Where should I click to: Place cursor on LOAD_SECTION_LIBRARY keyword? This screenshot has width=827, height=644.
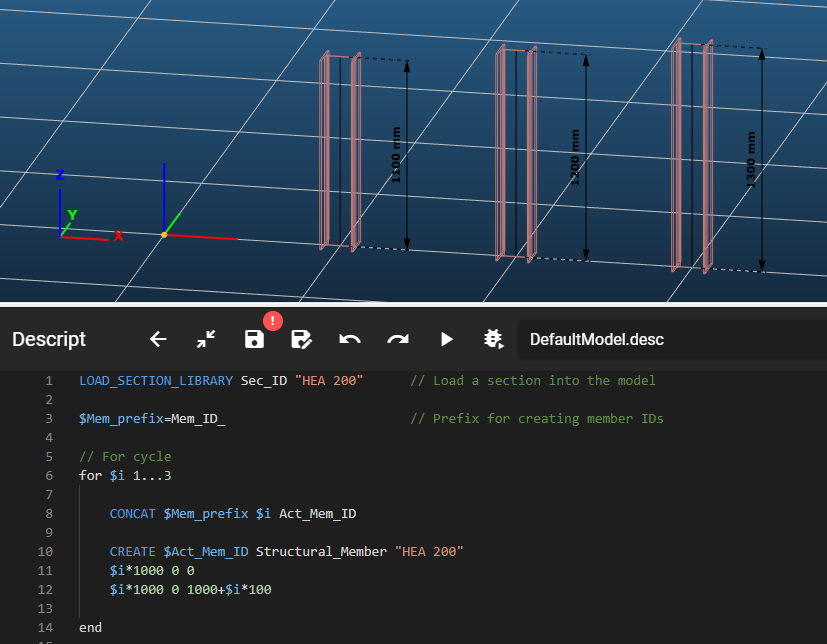pyautogui.click(x=156, y=381)
